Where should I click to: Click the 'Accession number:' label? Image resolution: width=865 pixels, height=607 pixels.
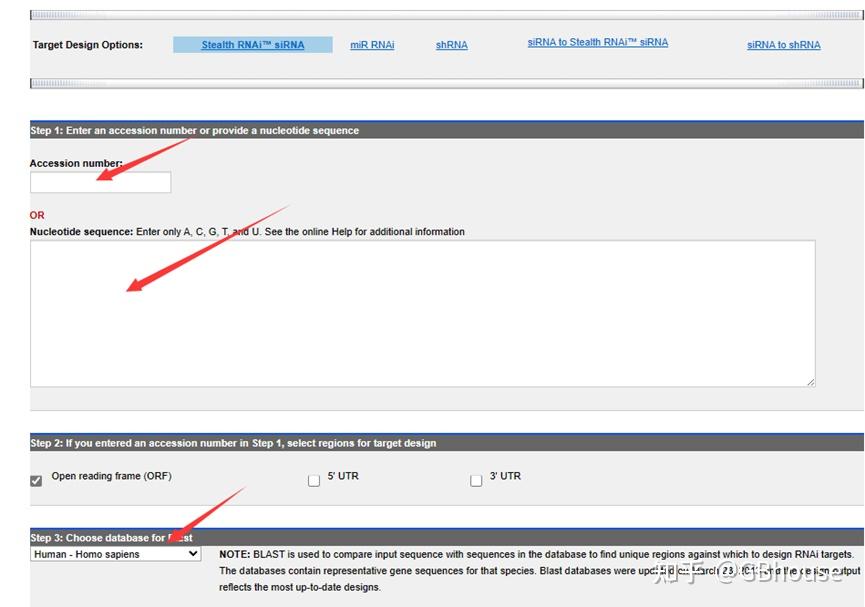[x=76, y=163]
